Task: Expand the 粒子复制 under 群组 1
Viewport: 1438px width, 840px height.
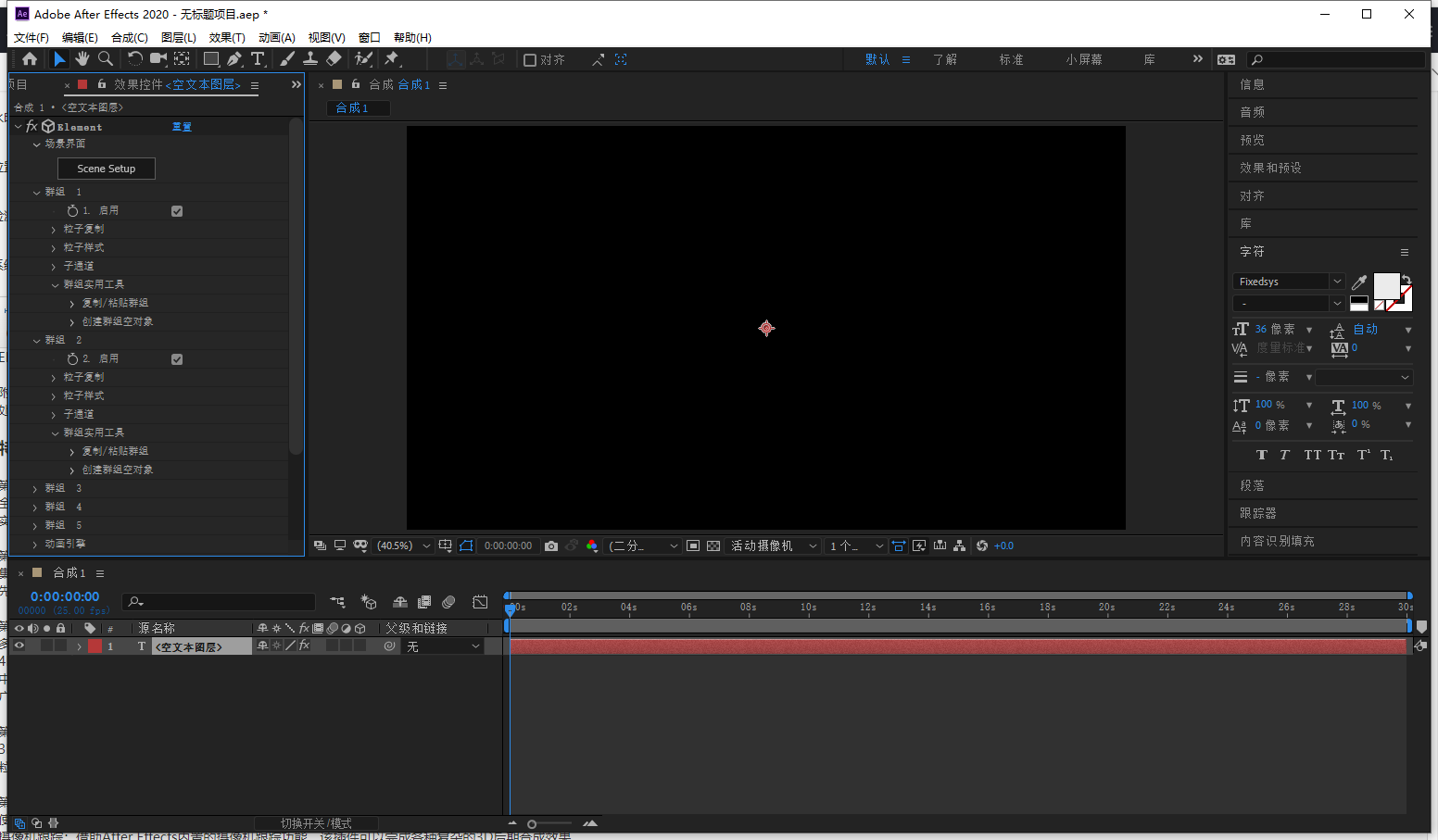Action: click(x=54, y=230)
